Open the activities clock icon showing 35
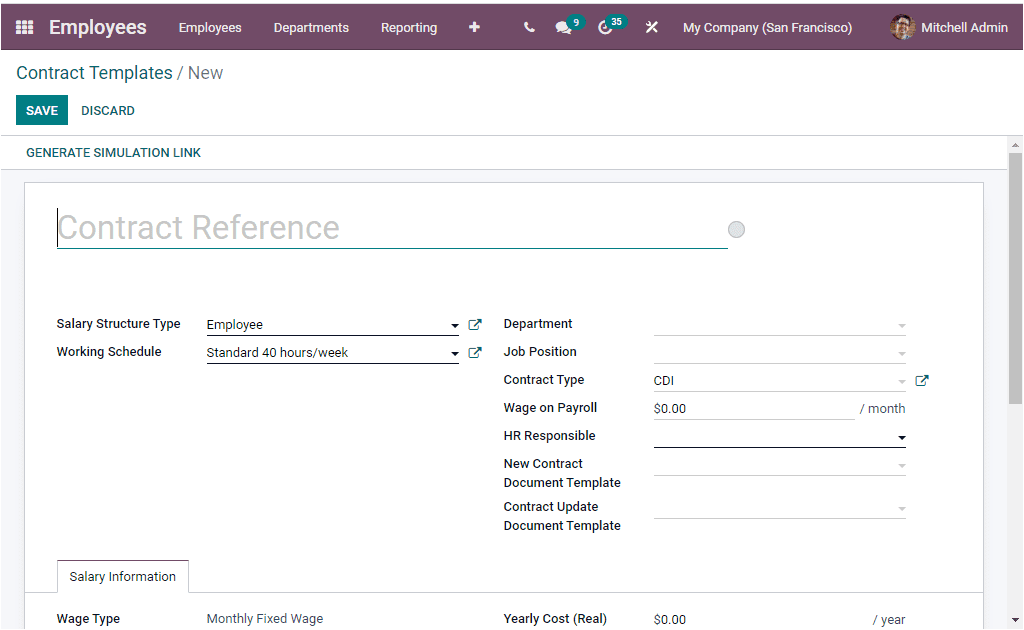 coord(608,27)
